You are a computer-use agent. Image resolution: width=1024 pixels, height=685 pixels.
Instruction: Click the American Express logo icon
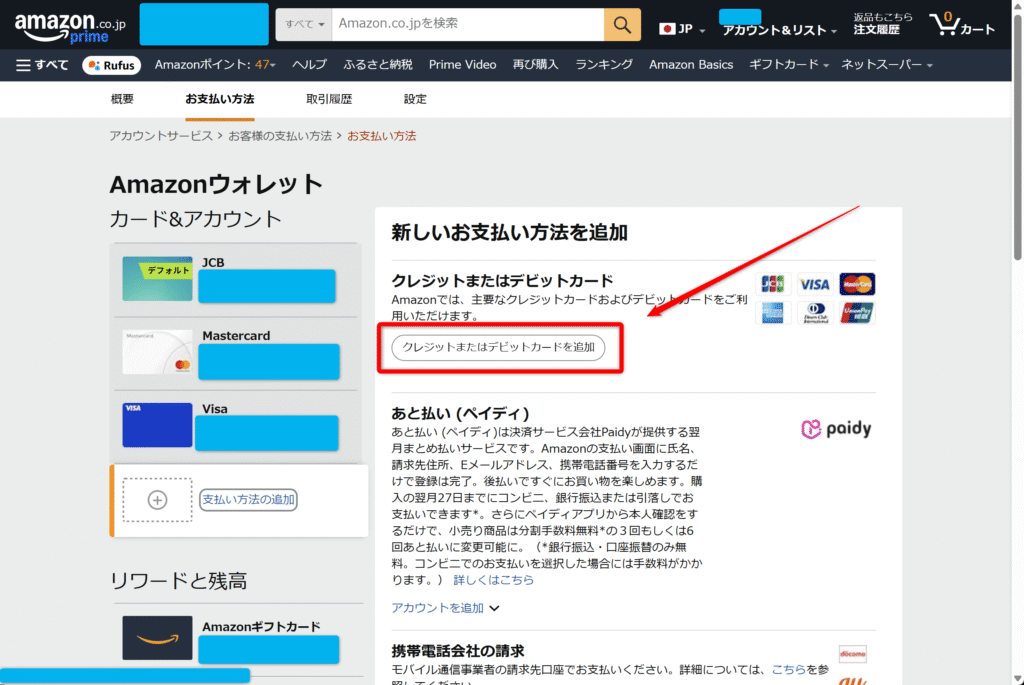coord(773,313)
